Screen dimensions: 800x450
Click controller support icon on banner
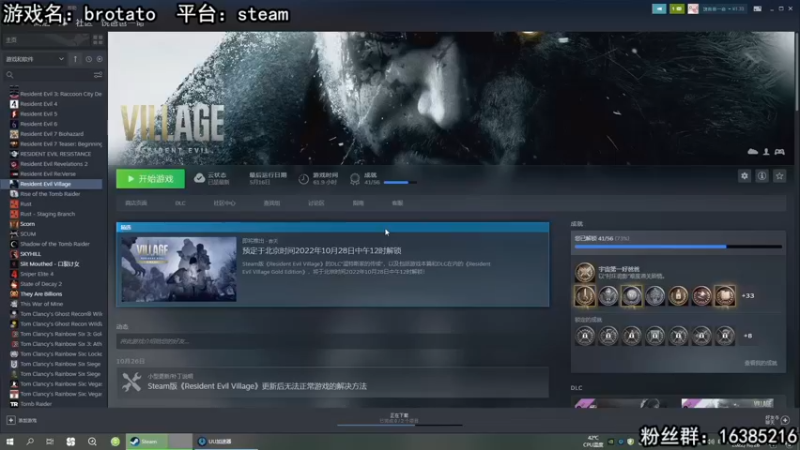coord(780,152)
